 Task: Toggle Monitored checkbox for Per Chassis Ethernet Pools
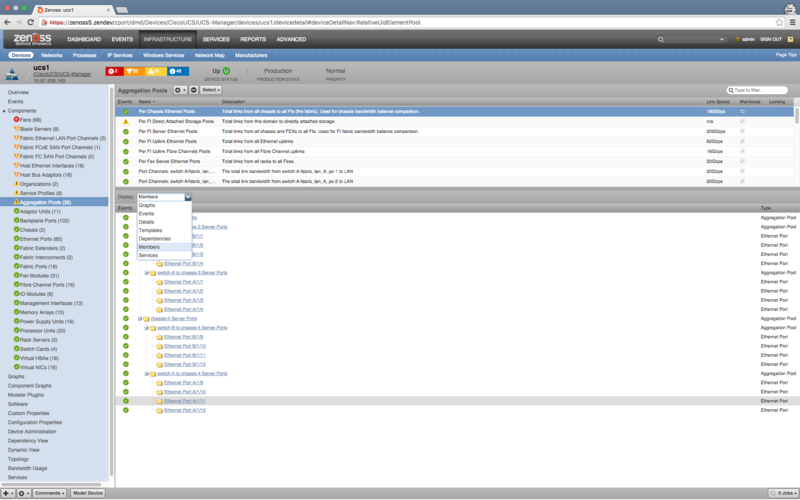pyautogui.click(x=742, y=111)
